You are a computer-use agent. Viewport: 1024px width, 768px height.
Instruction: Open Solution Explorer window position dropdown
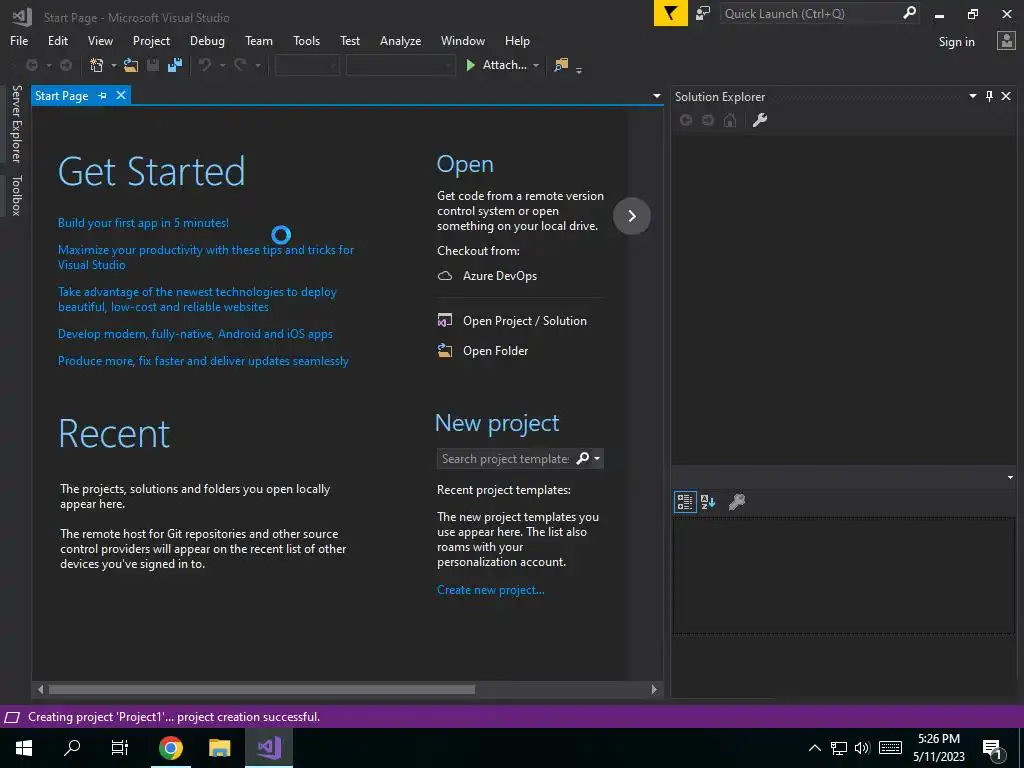point(972,96)
